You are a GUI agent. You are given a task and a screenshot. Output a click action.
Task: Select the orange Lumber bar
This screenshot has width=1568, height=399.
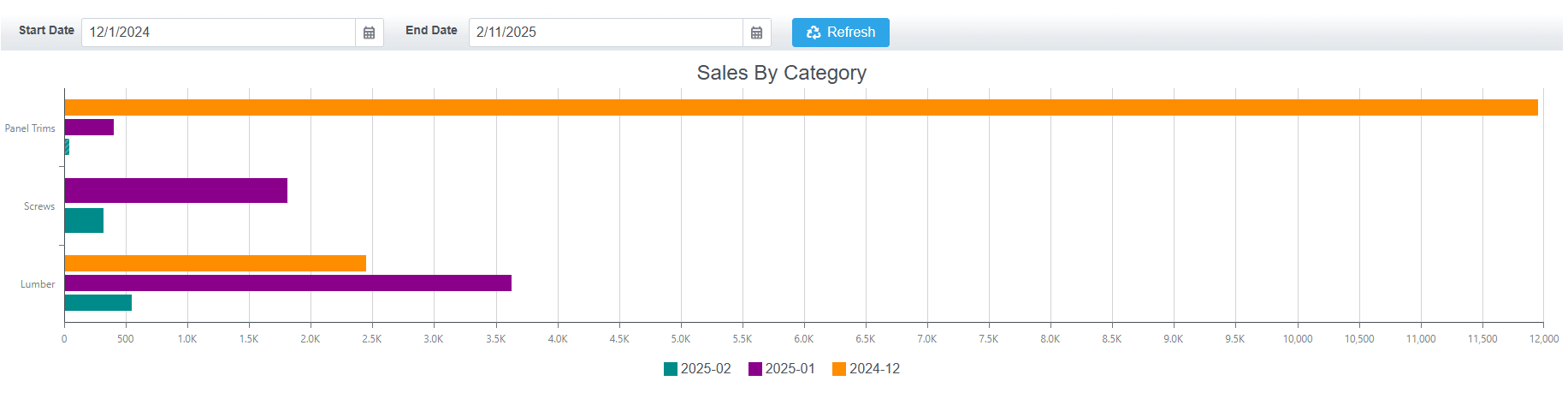click(215, 264)
